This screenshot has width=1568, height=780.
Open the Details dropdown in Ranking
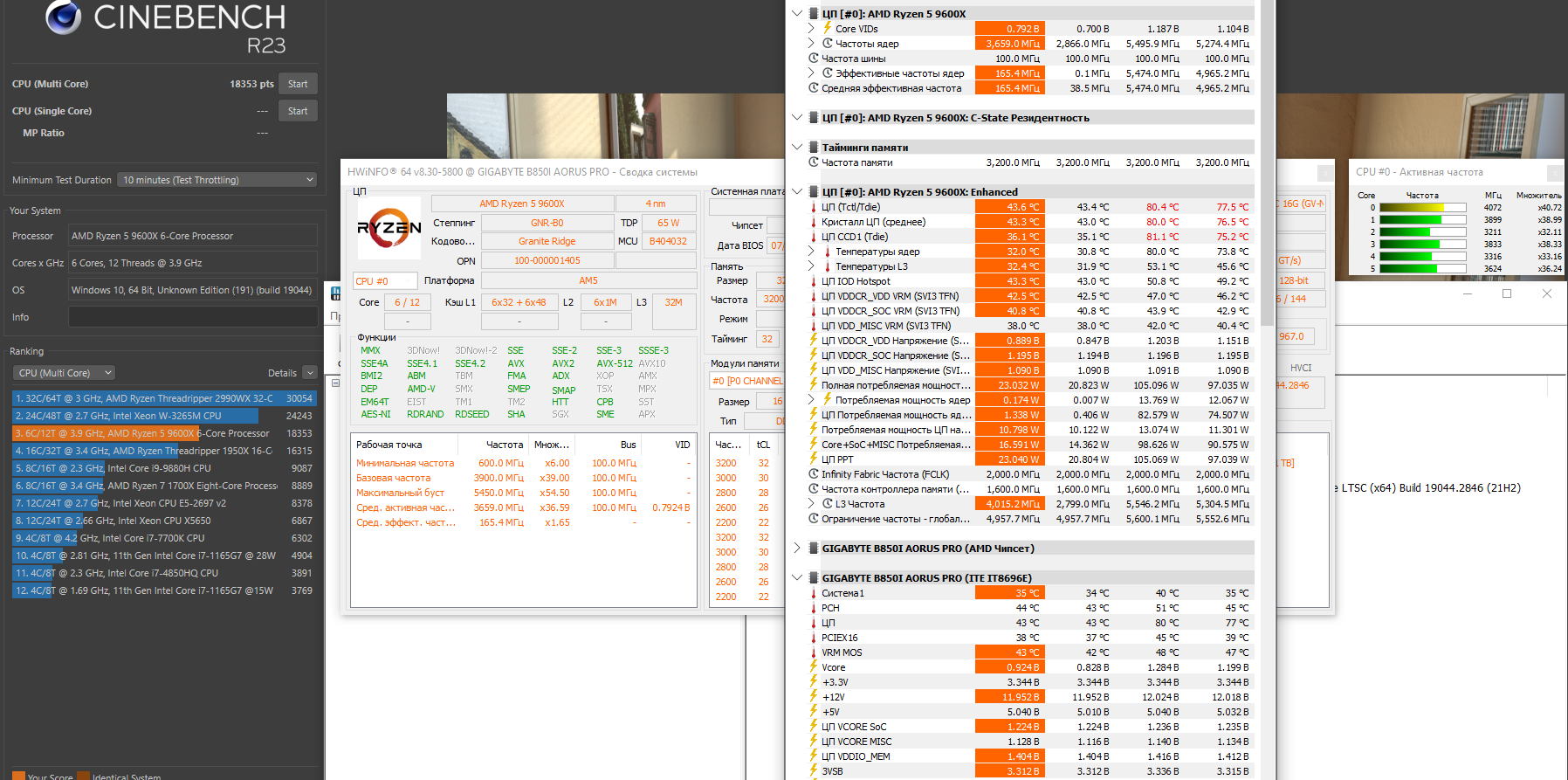(308, 373)
